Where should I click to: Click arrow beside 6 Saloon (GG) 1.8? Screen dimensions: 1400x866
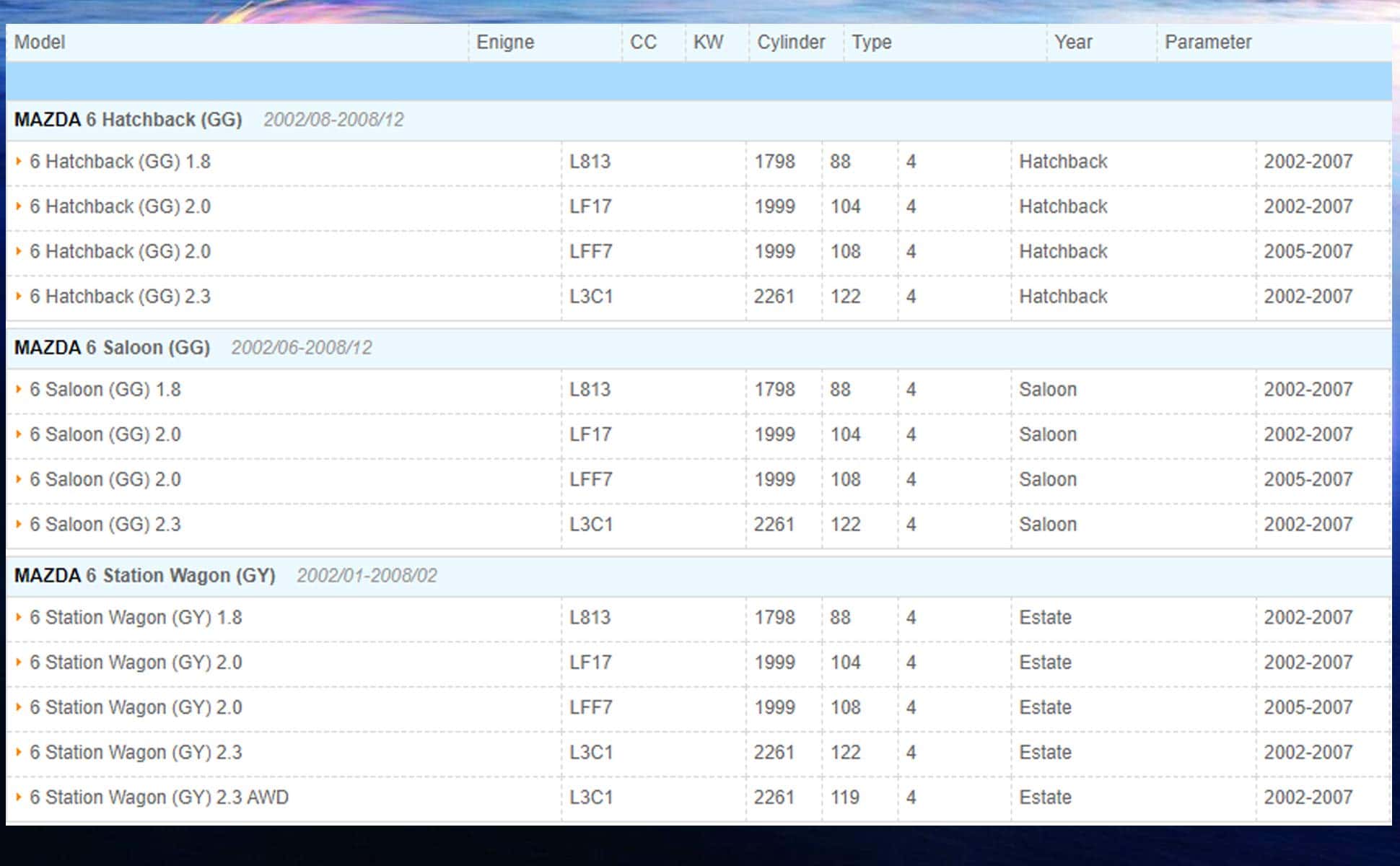pyautogui.click(x=19, y=390)
